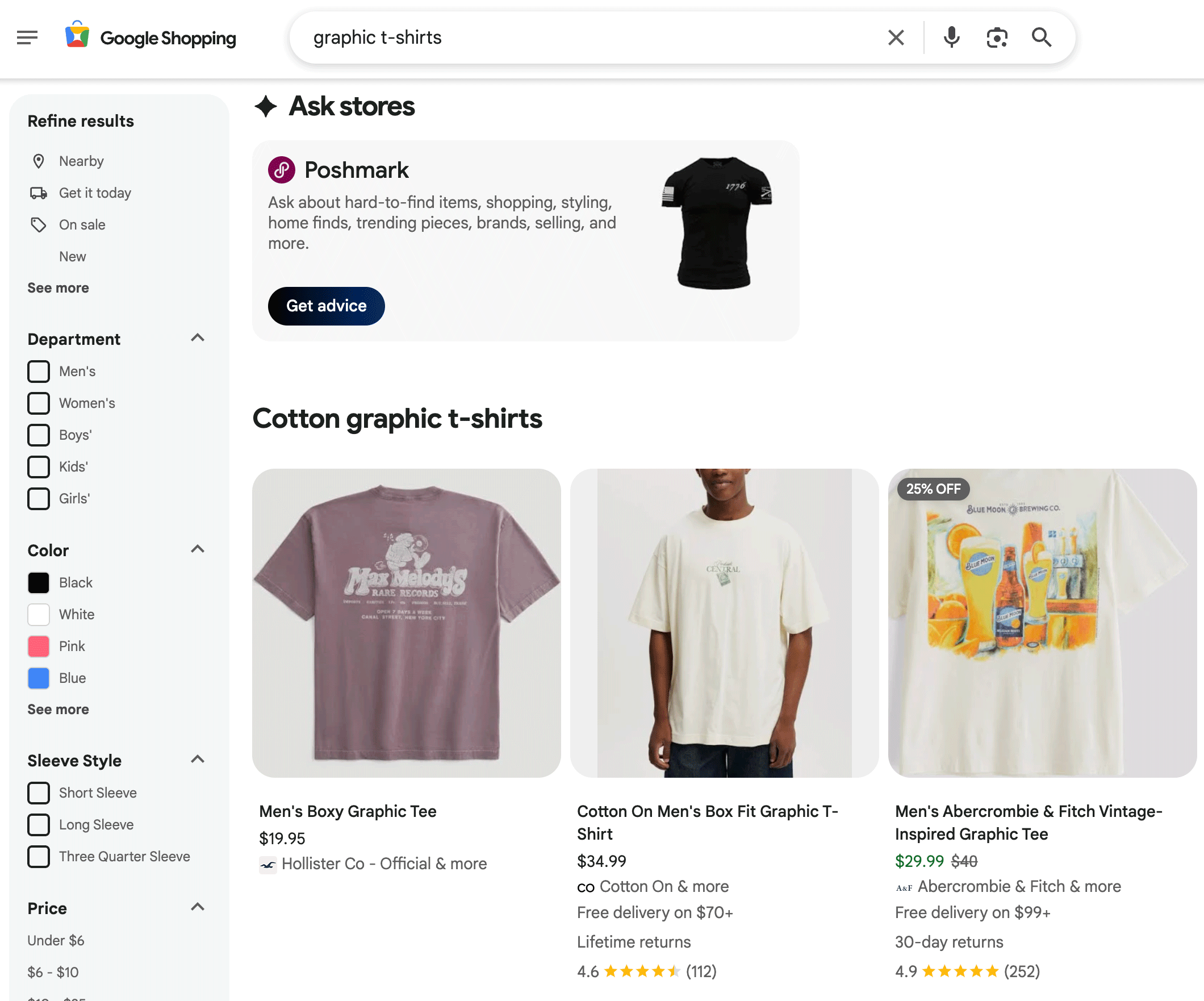This screenshot has width=1204, height=1001.
Task: Select the New filter option
Action: click(72, 256)
